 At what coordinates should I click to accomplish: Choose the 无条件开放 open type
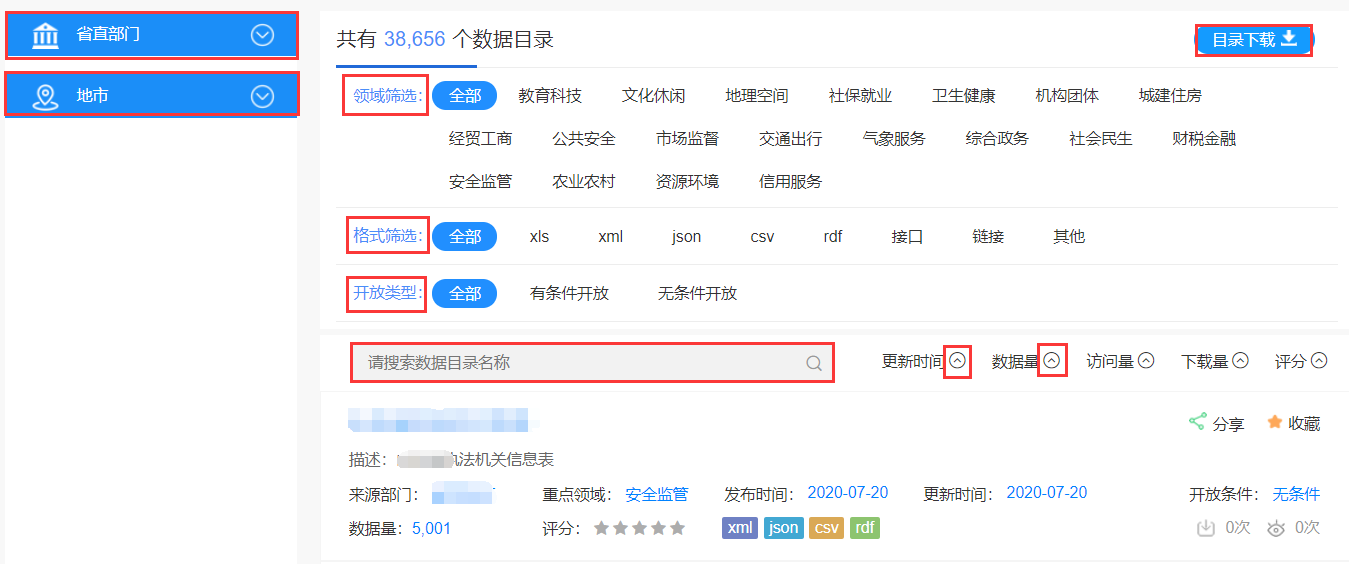click(x=697, y=294)
